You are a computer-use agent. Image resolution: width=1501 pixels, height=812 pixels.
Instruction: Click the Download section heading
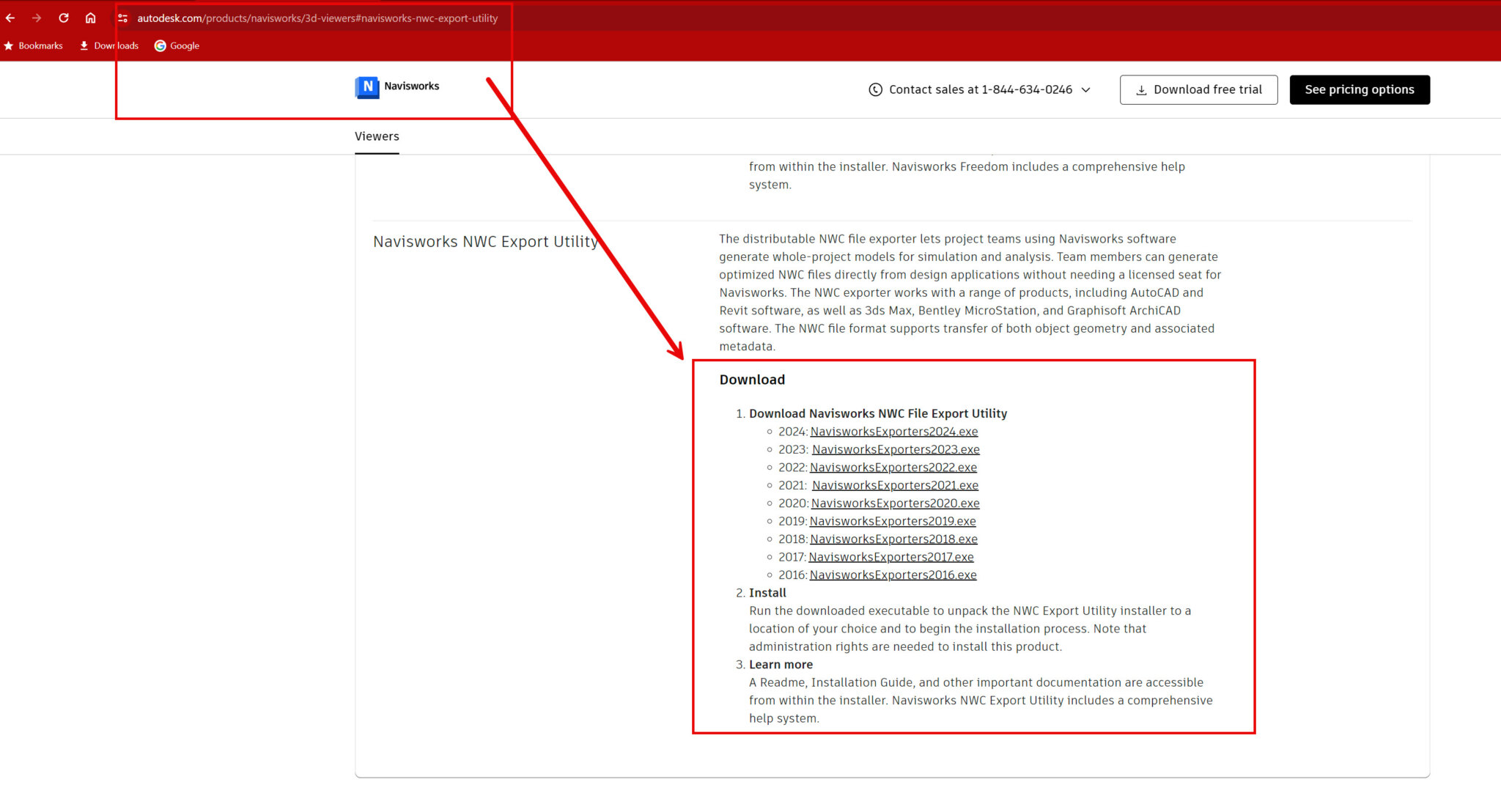point(752,380)
